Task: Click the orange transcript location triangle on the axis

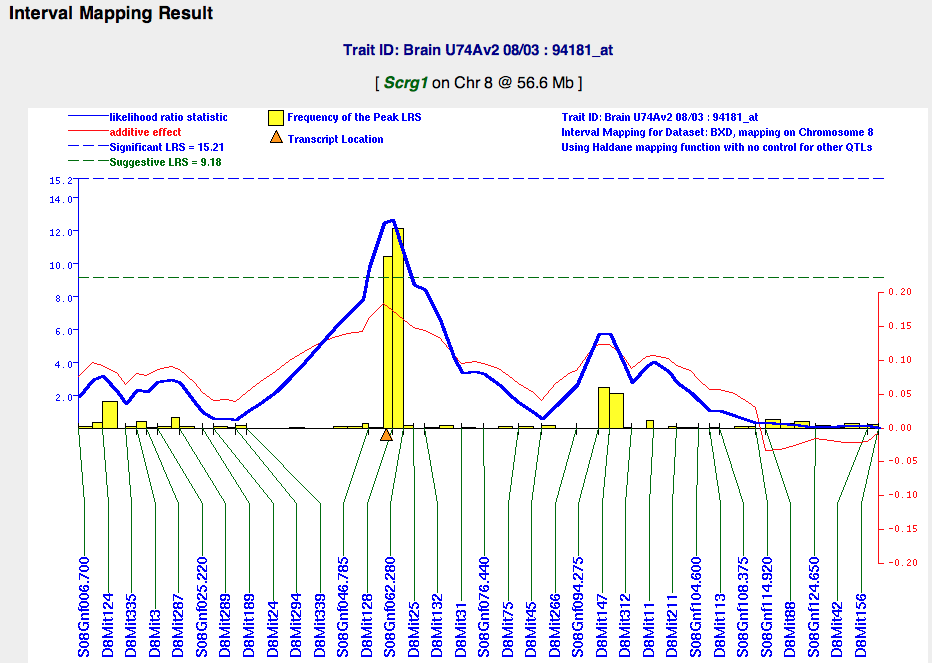Action: [x=386, y=434]
